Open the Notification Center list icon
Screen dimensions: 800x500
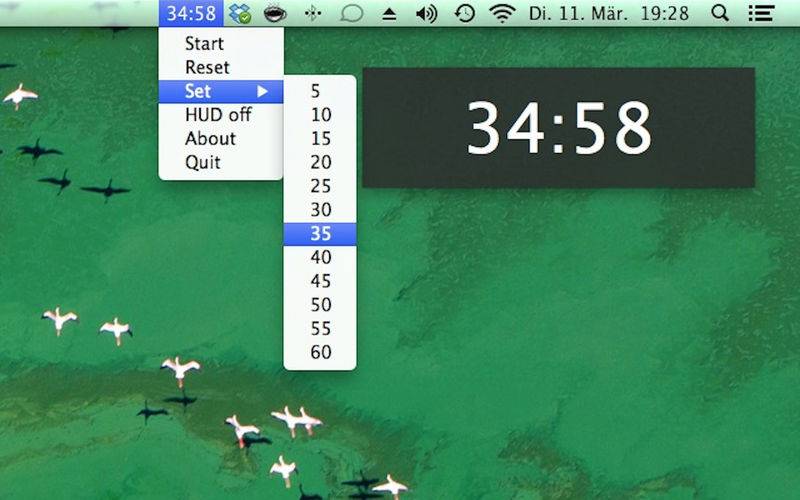point(761,13)
